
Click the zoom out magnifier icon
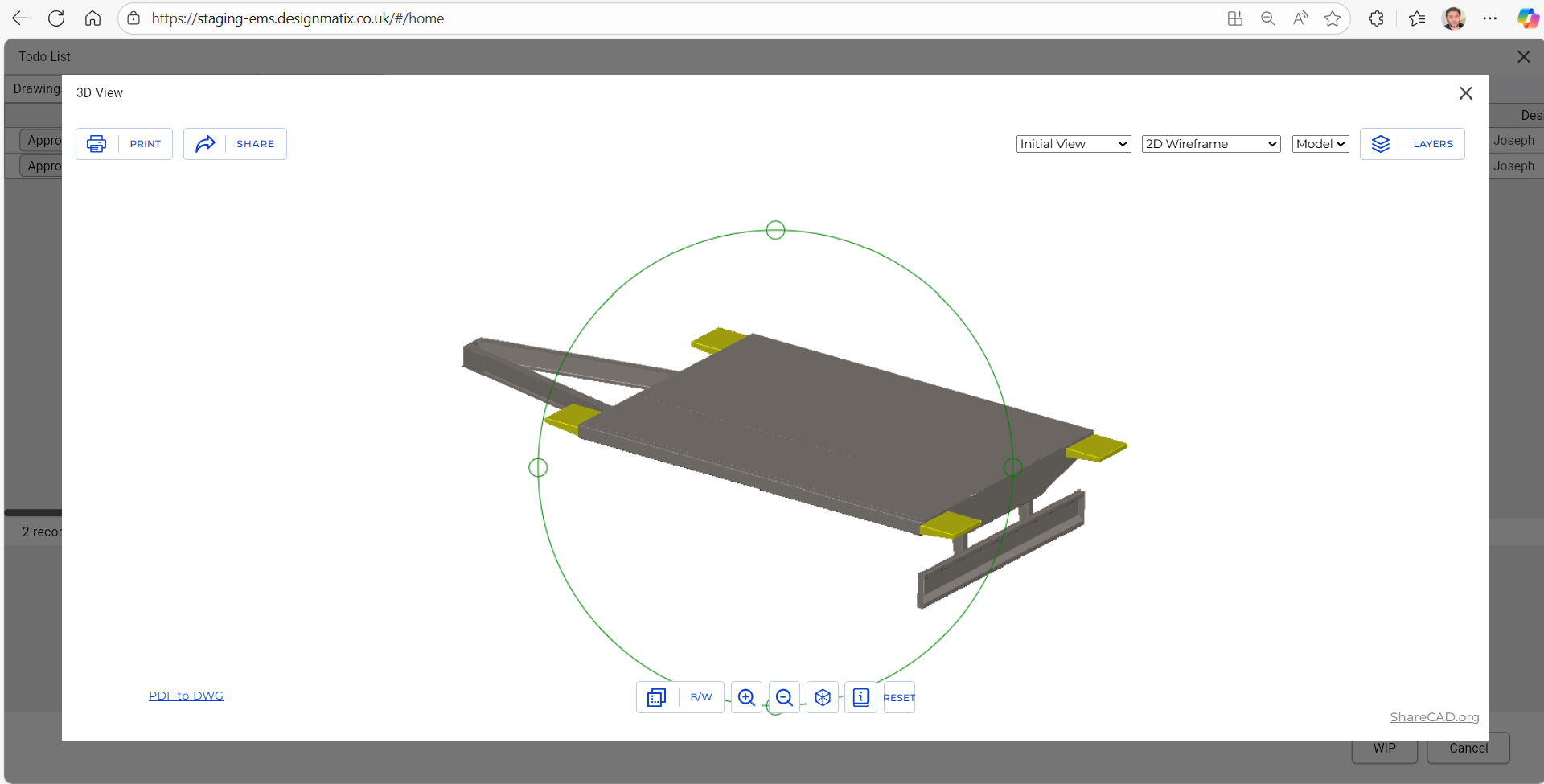point(784,697)
